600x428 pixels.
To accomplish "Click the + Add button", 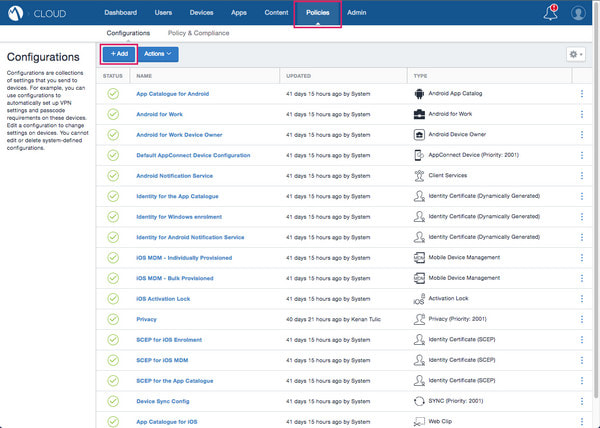I will tap(119, 54).
